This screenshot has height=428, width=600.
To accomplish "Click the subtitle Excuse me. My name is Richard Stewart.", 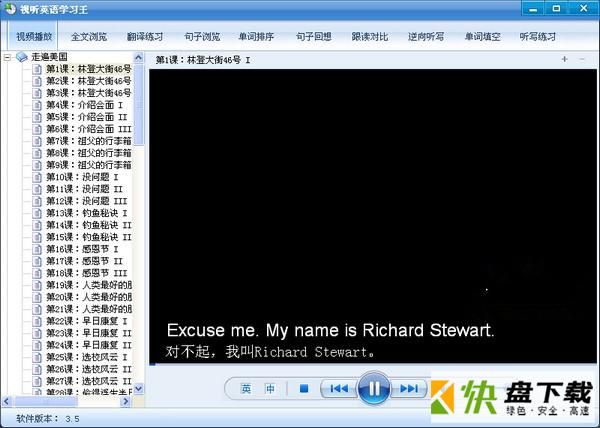I will [x=330, y=330].
